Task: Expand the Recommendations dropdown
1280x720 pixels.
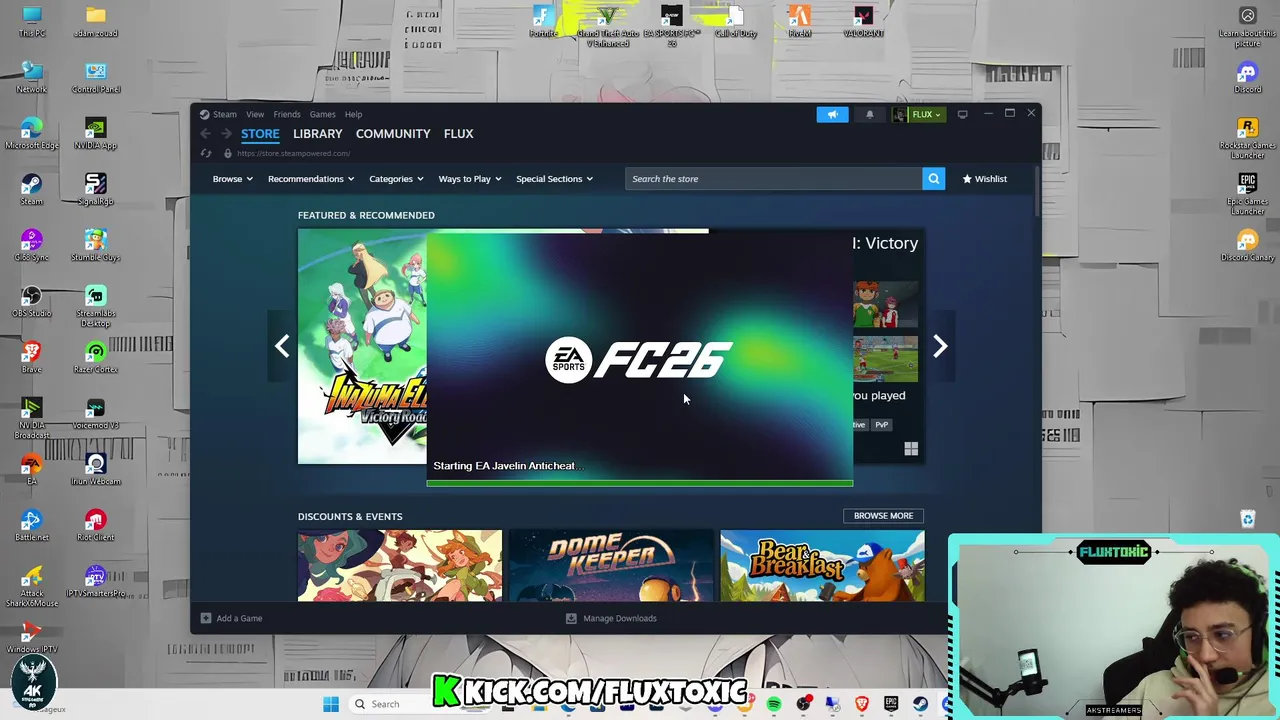Action: [310, 179]
